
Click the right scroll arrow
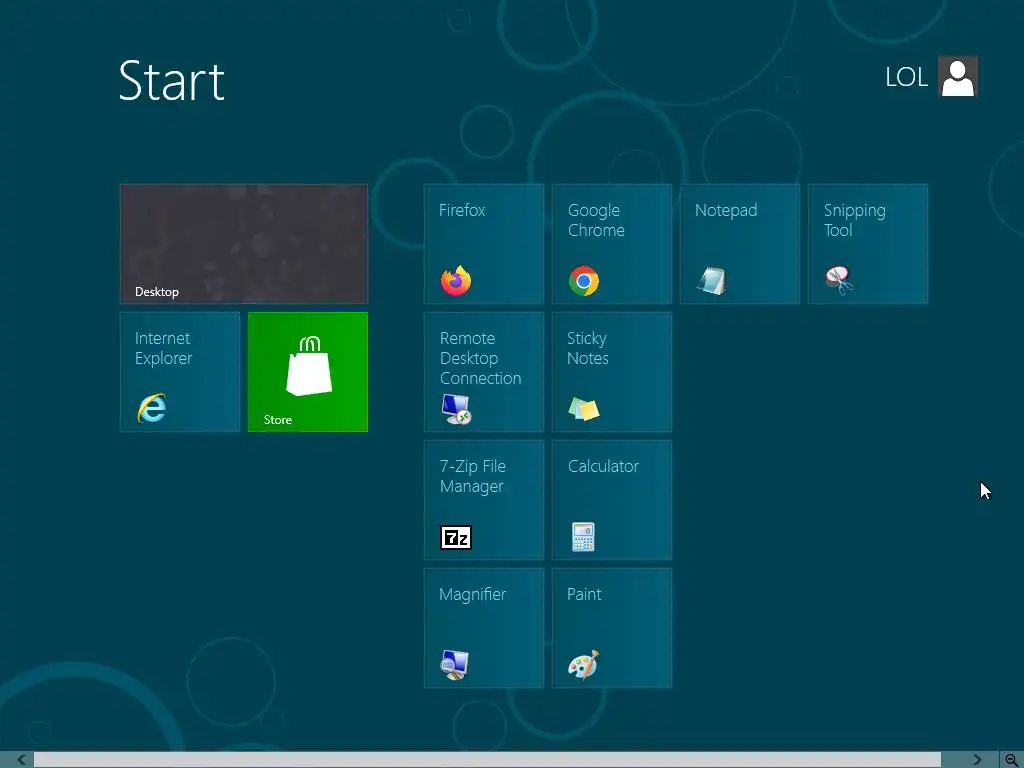pyautogui.click(x=977, y=760)
